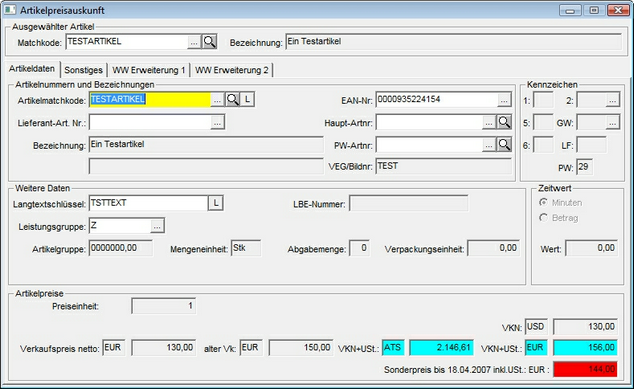Click the Sonderpreis bis 18.04.2007 label
The height and width of the screenshot is (389, 634).
click(467, 370)
